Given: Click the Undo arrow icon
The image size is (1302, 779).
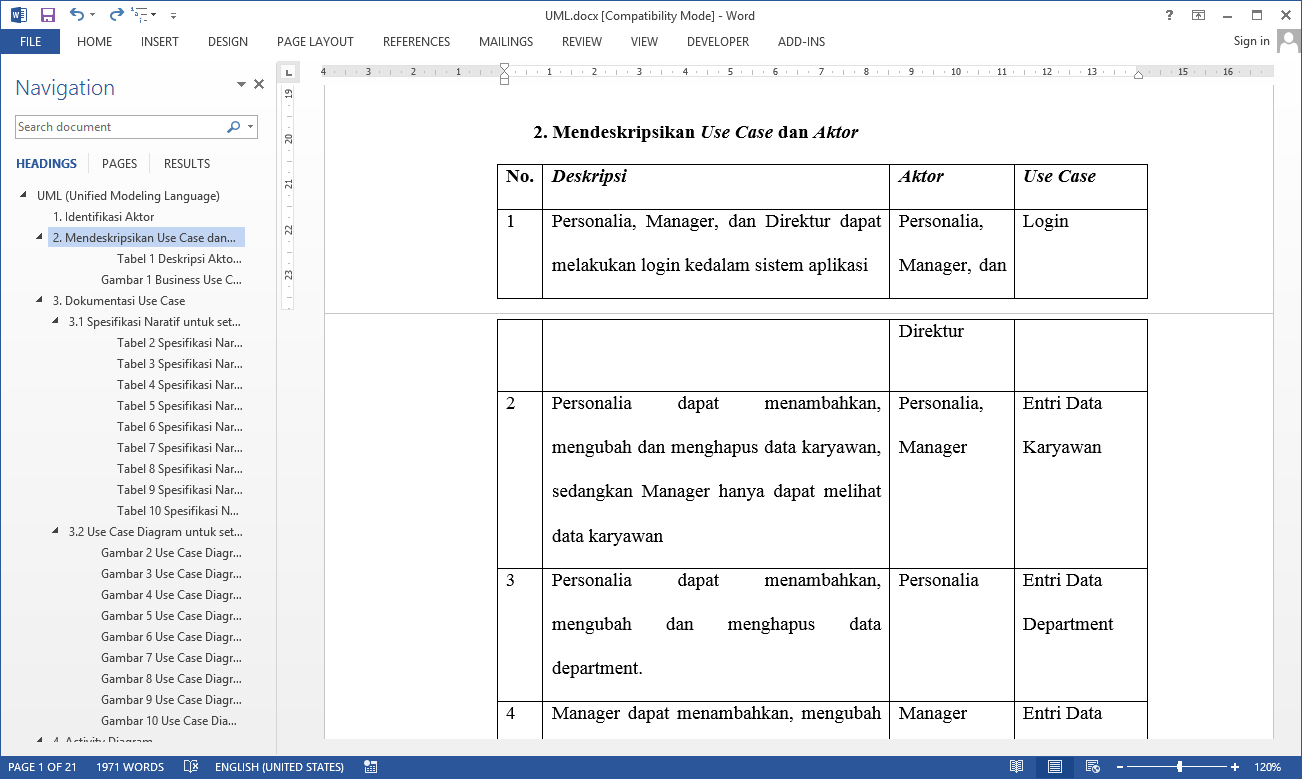Looking at the screenshot, I should coord(76,15).
